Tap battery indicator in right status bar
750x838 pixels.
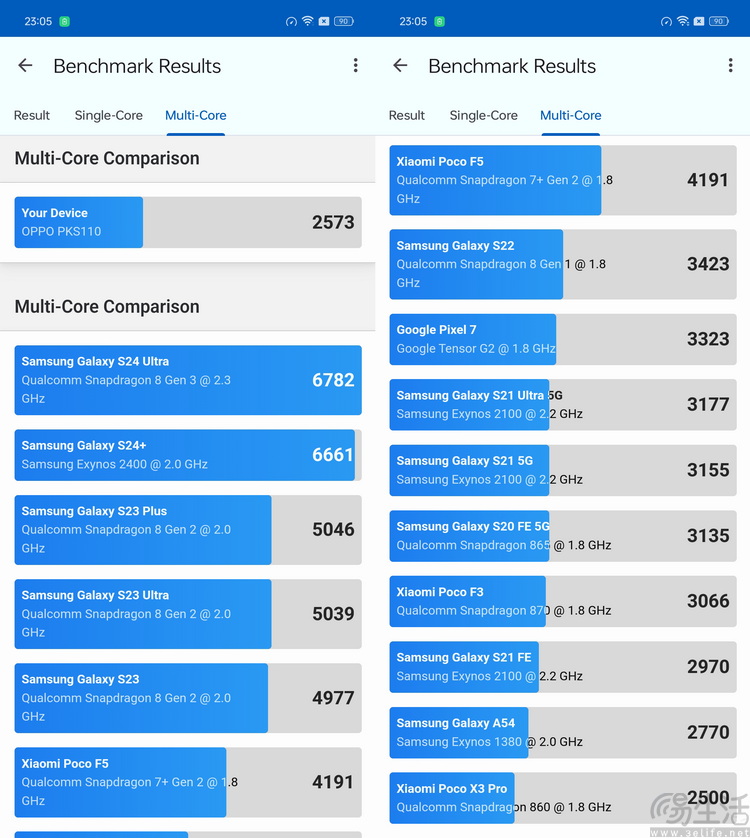click(719, 21)
